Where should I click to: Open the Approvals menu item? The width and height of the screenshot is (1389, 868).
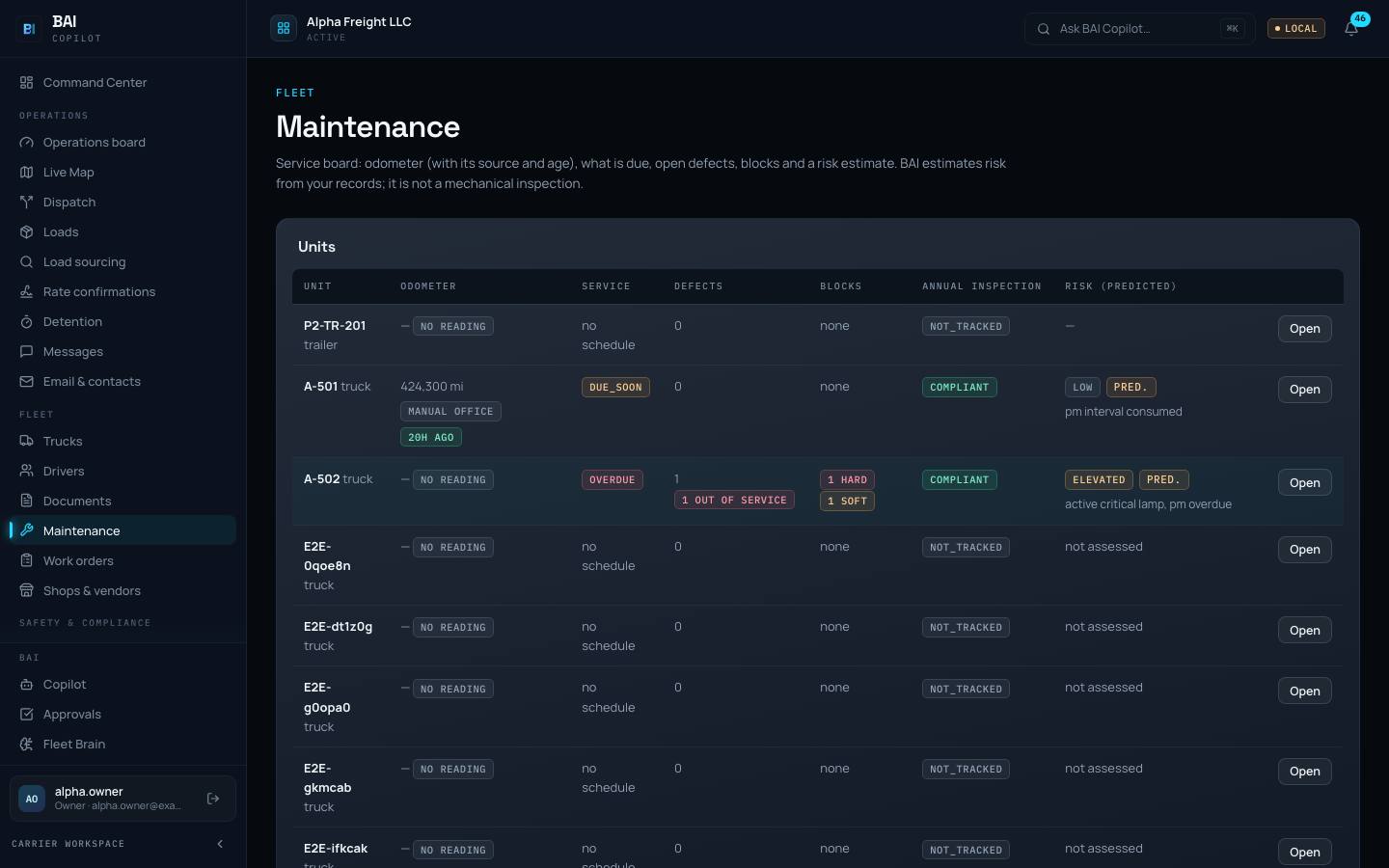(x=123, y=715)
